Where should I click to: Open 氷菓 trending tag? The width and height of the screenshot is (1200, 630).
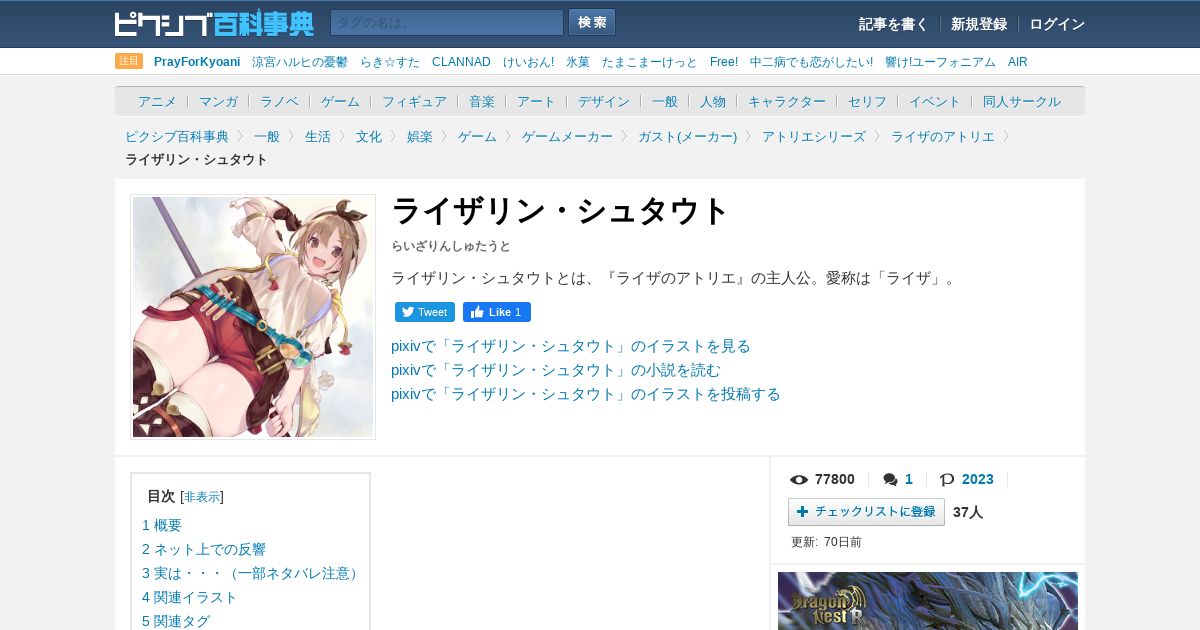578,62
